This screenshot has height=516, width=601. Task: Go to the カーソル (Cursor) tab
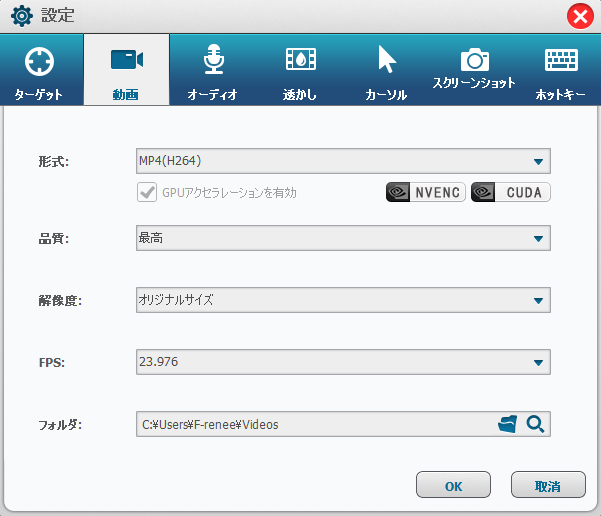[x=386, y=71]
